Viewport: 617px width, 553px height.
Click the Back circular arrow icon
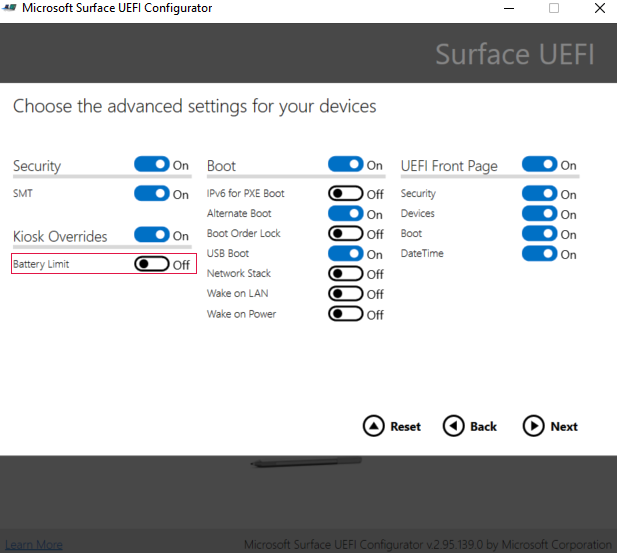click(x=453, y=426)
